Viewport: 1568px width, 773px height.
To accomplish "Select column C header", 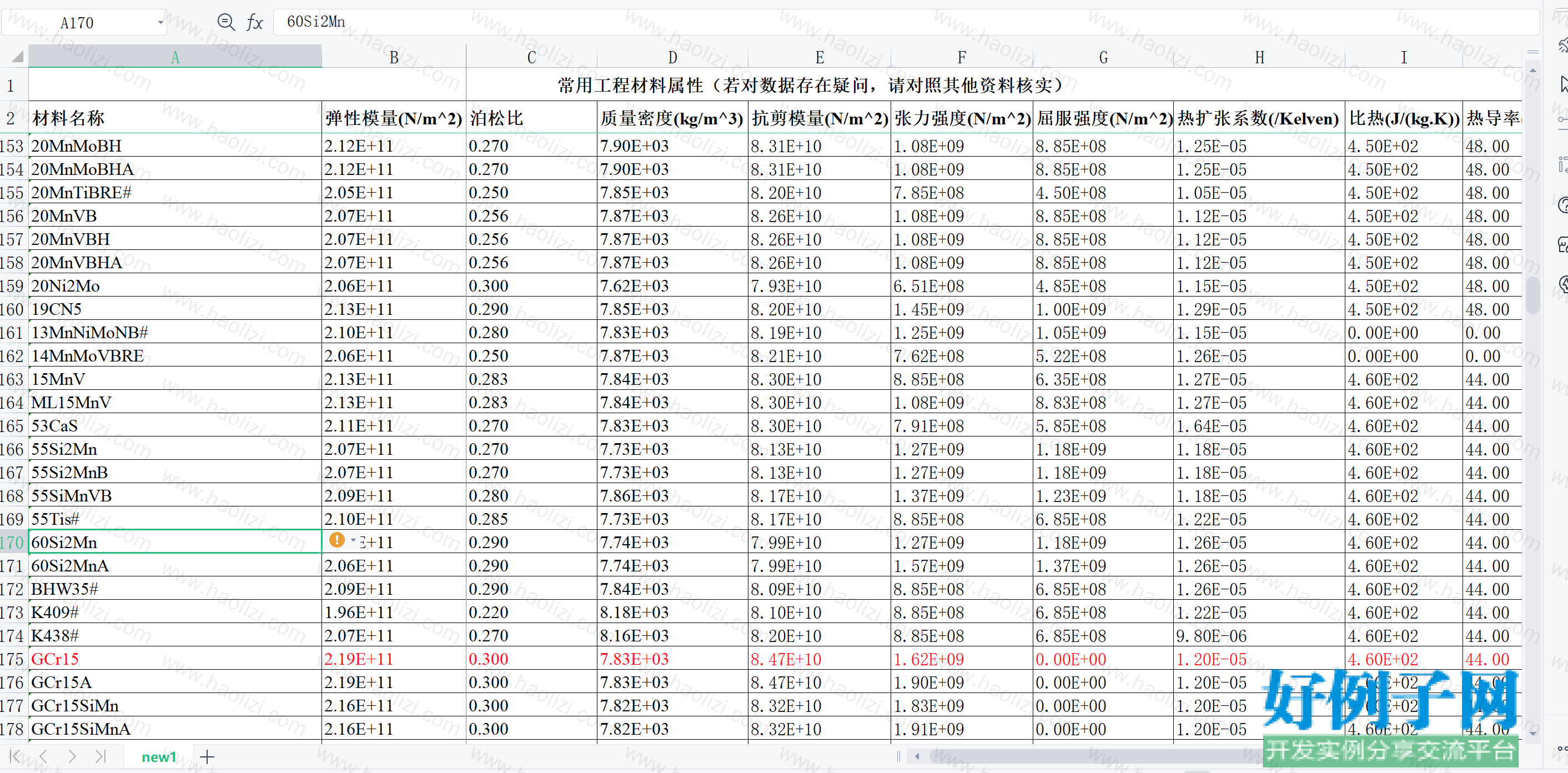I will (531, 57).
